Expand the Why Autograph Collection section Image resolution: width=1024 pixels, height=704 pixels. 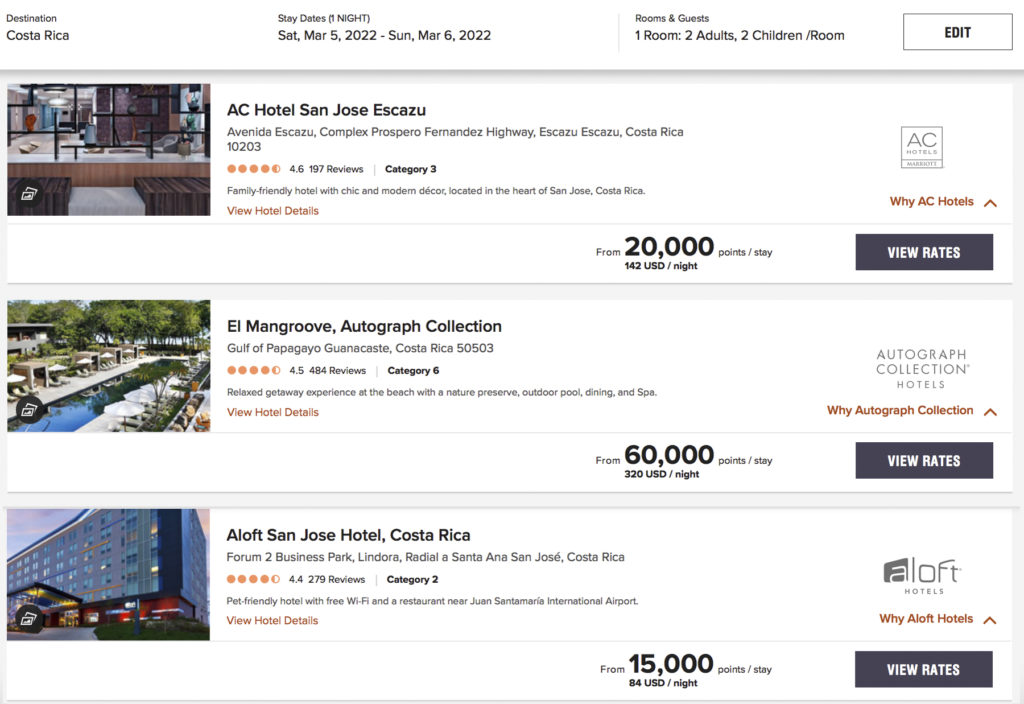coord(911,411)
